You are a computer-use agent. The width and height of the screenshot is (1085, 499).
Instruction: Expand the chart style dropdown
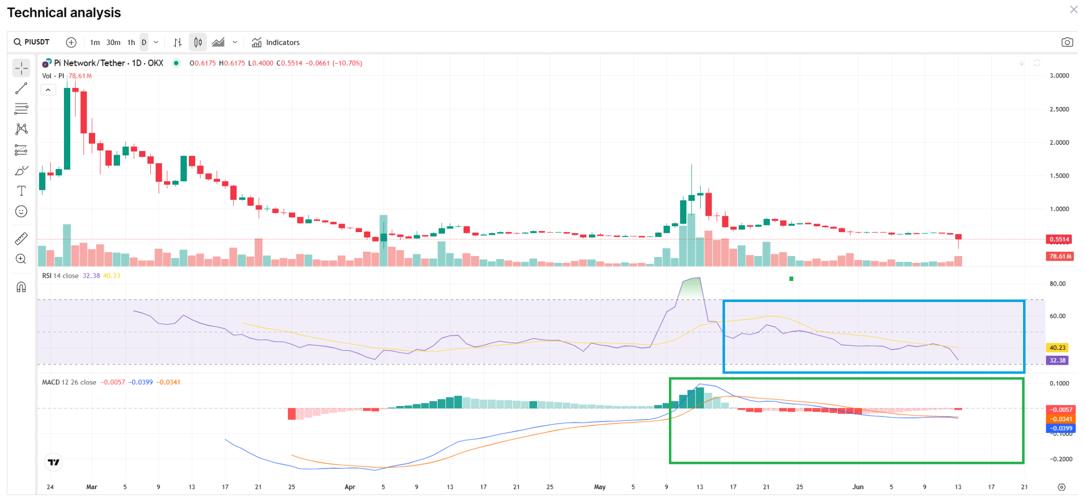235,42
